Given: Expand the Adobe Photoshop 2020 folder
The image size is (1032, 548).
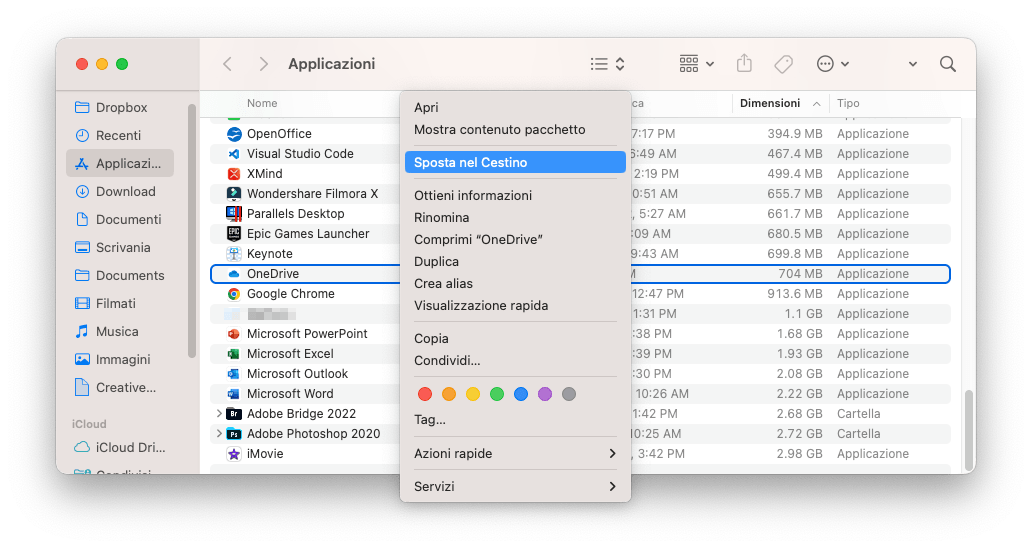Looking at the screenshot, I should click(x=219, y=434).
